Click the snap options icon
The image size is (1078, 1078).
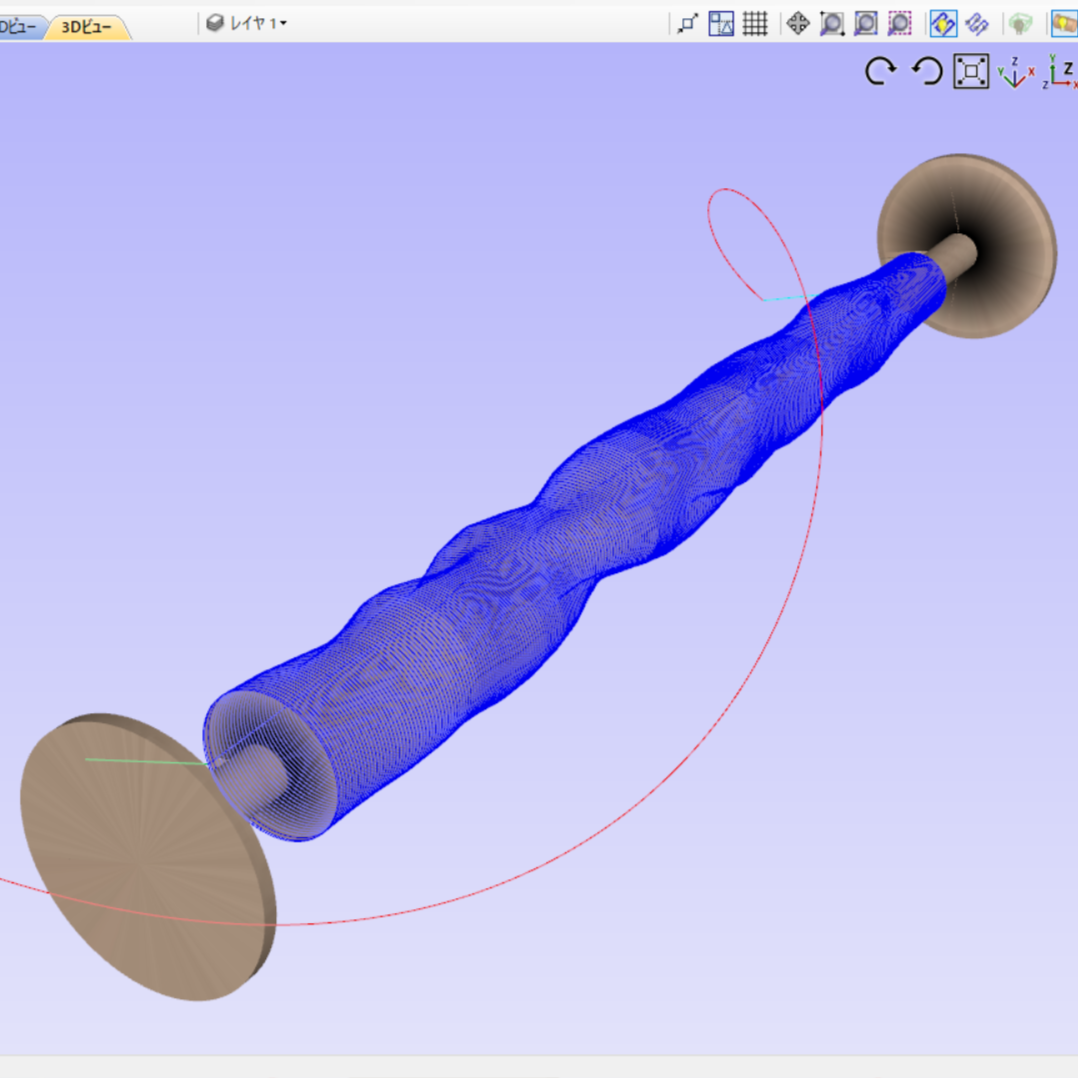coord(688,24)
